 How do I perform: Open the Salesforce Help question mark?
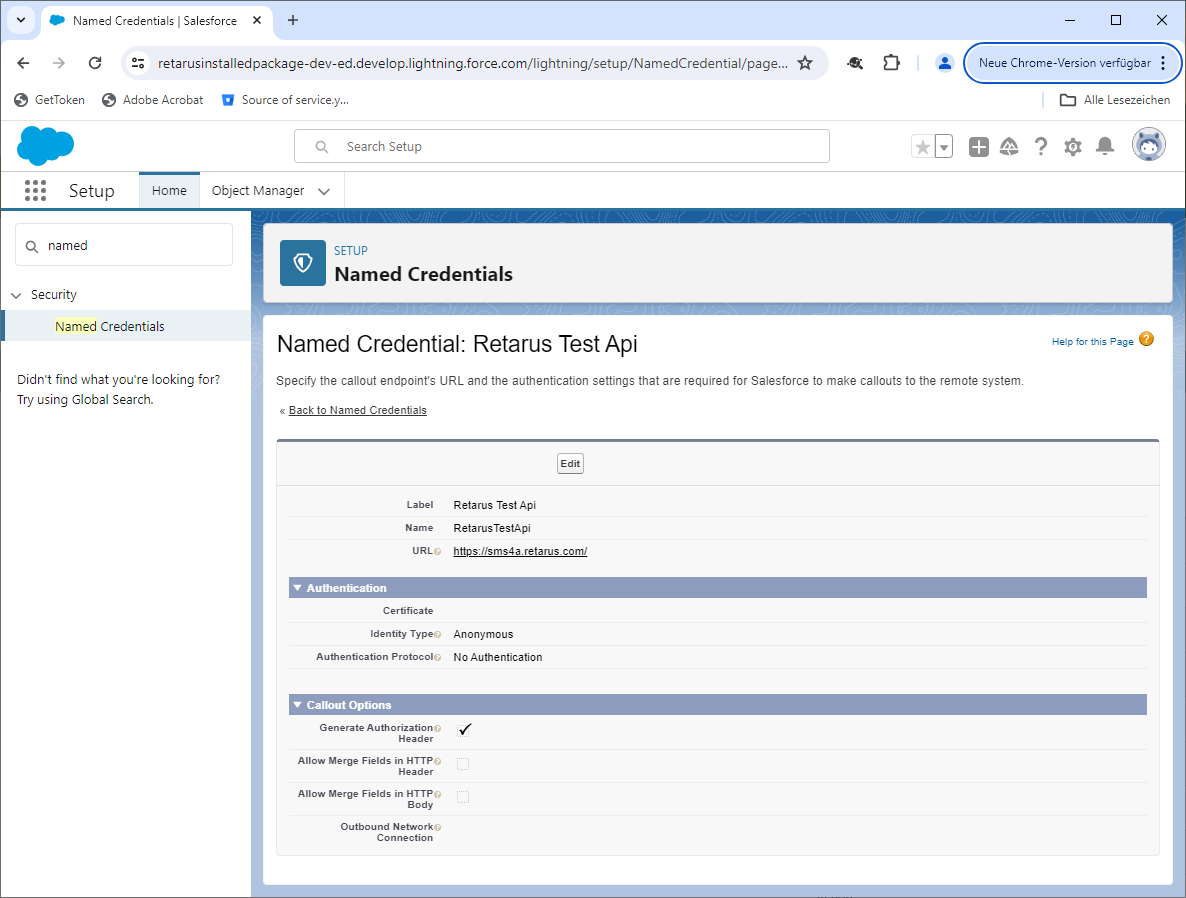click(1041, 147)
